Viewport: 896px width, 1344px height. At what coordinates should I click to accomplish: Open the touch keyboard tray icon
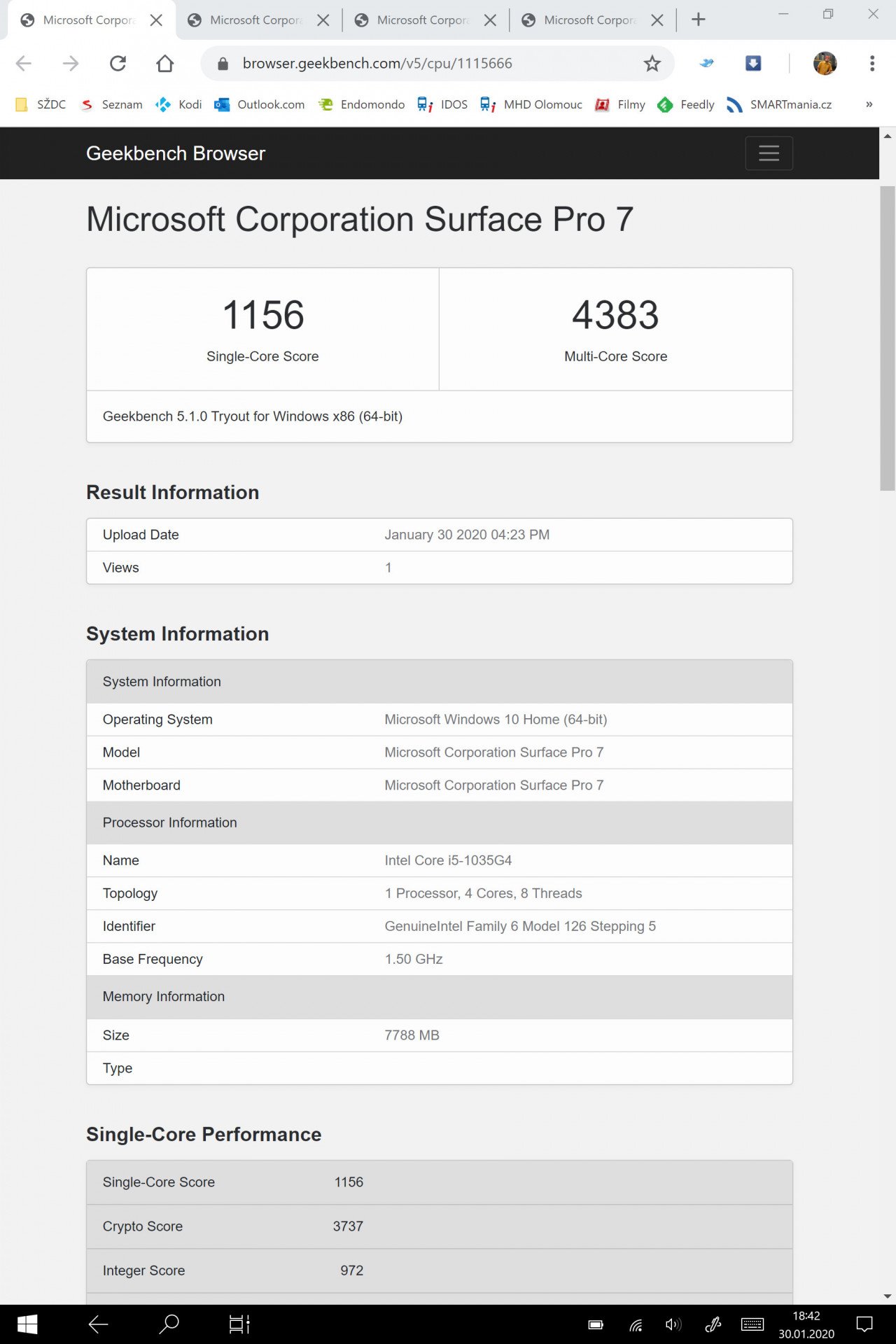coord(752,1324)
